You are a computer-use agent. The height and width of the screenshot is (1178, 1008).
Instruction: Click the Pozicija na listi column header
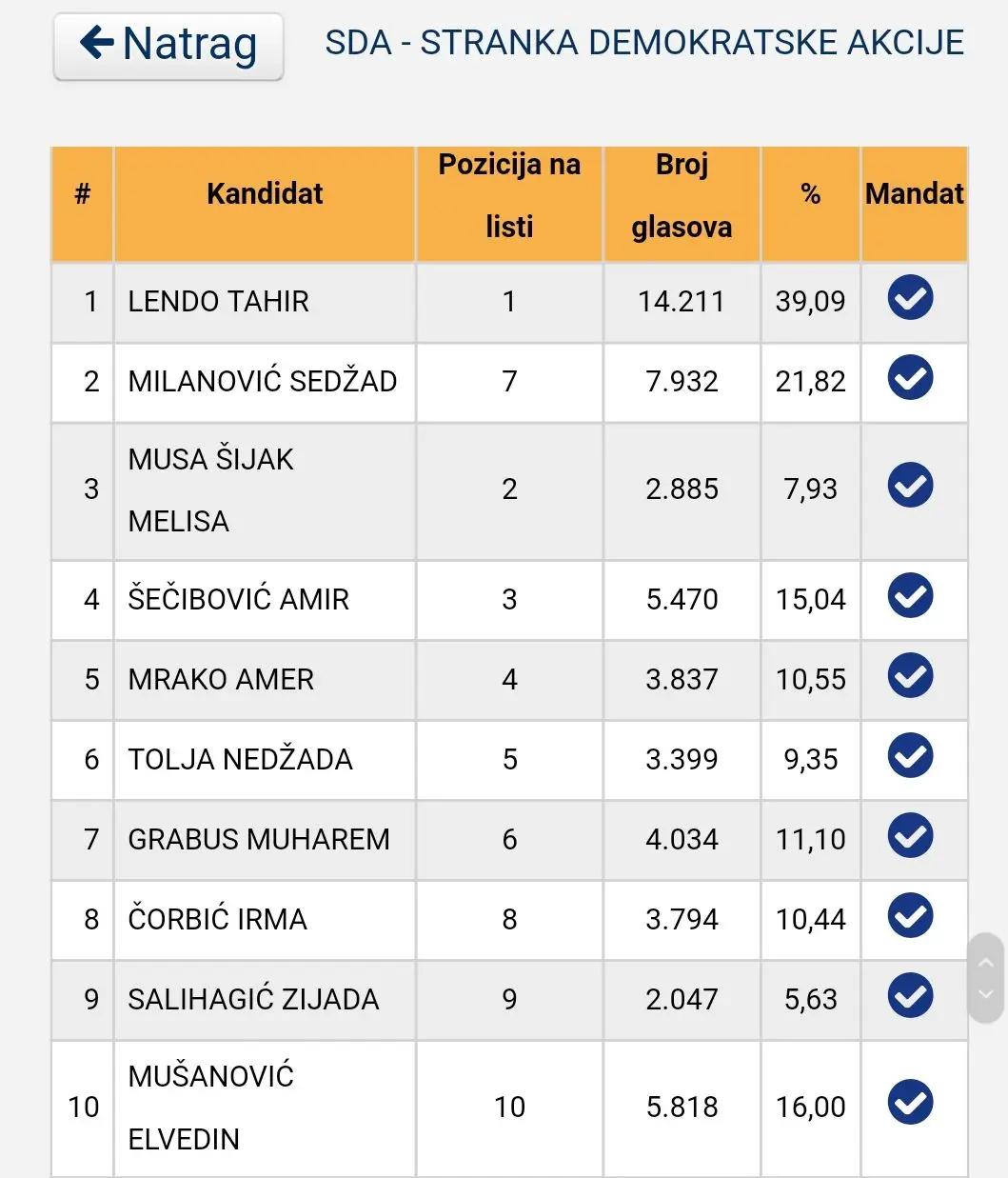[509, 196]
